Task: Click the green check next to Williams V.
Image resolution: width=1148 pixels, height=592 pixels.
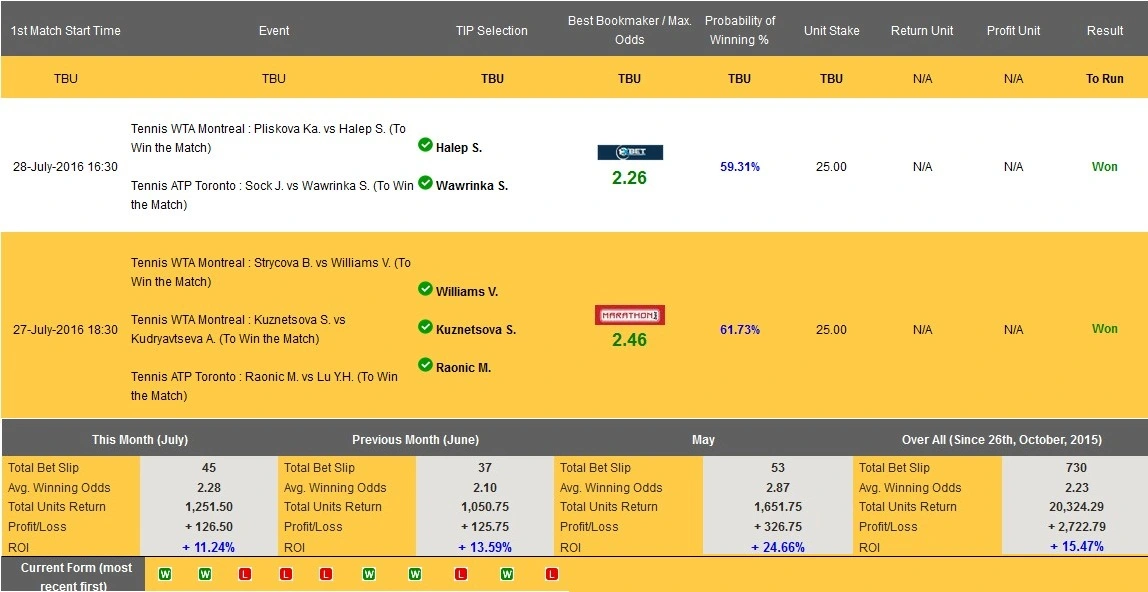Action: (425, 290)
